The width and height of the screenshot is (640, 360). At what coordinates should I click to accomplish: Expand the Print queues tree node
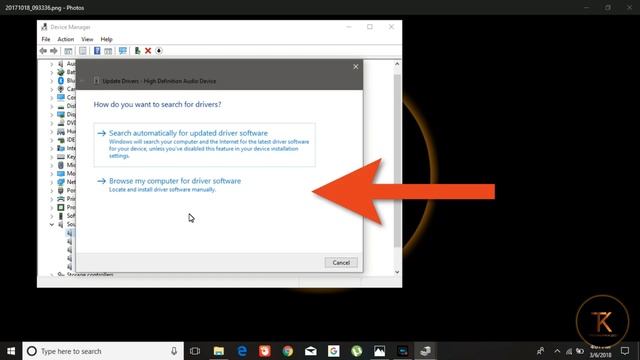(51, 199)
